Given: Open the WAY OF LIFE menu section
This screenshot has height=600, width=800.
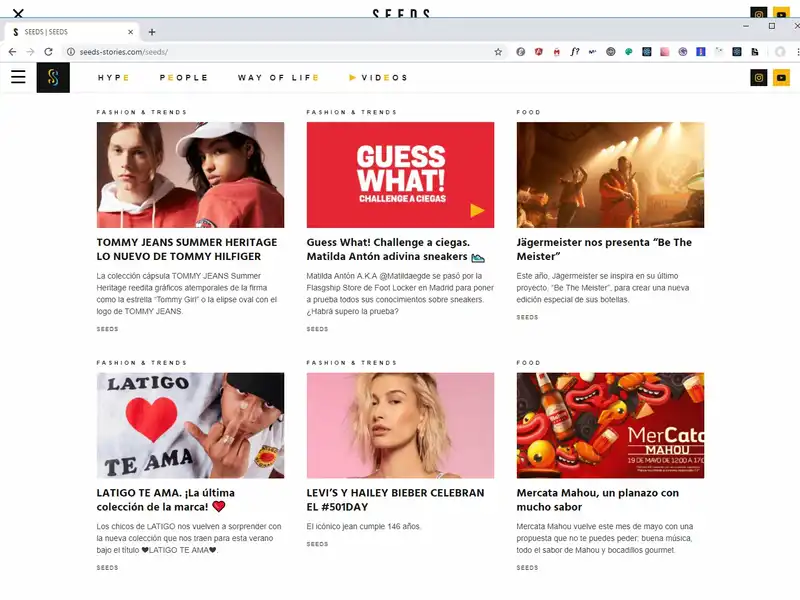Looking at the screenshot, I should tap(278, 78).
